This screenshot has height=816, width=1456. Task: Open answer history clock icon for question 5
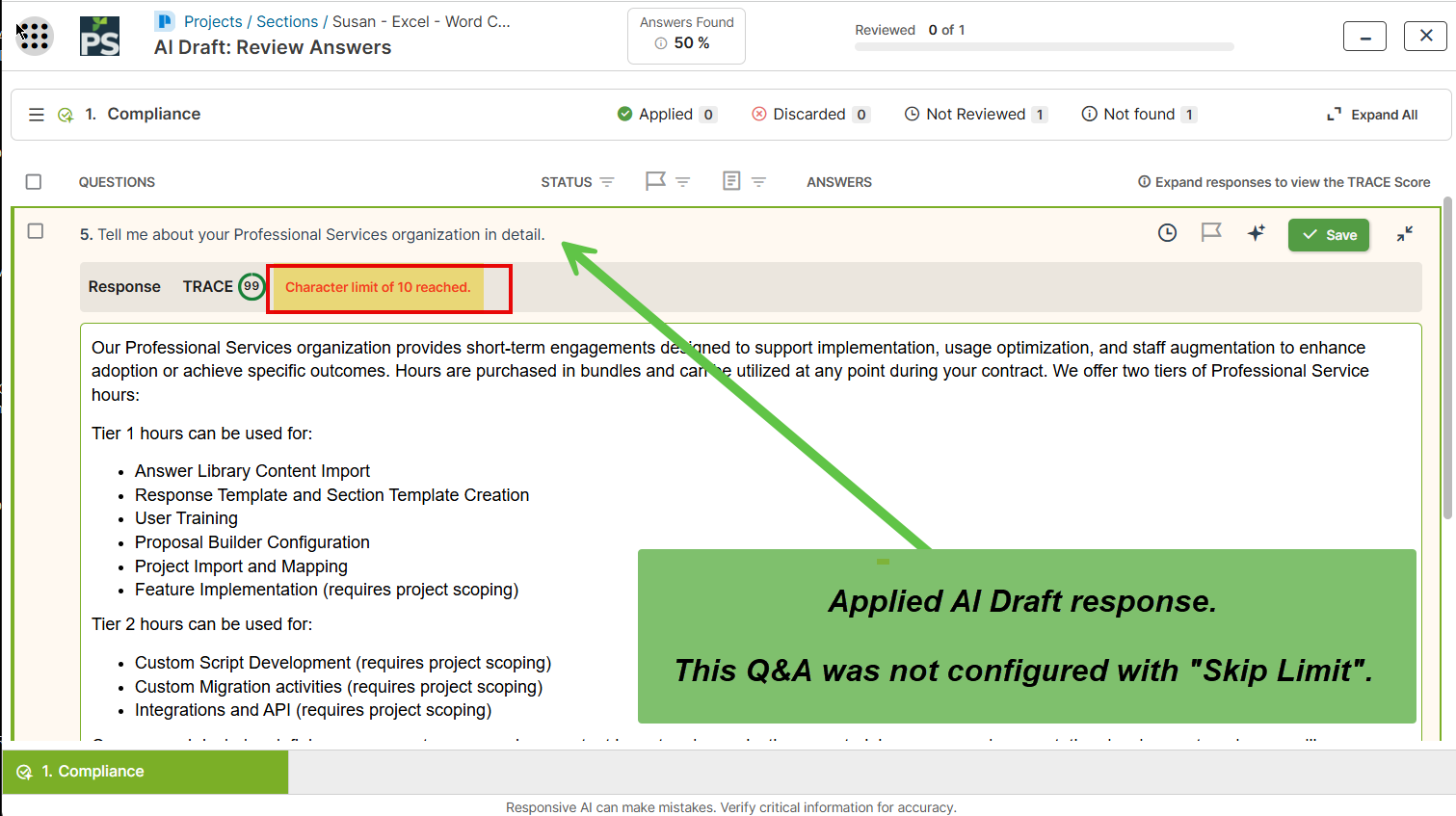pyautogui.click(x=1167, y=233)
